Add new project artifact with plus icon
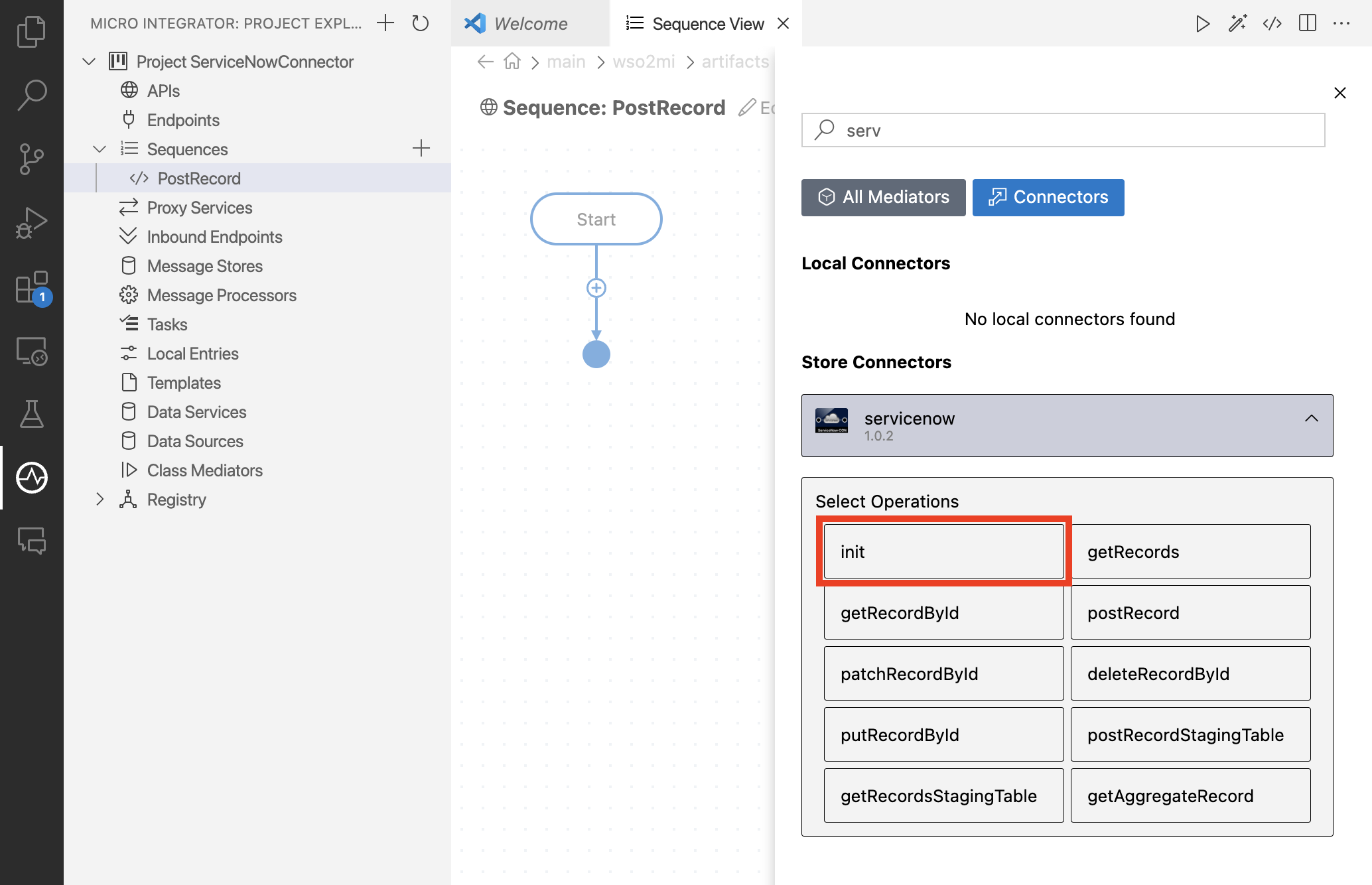 pyautogui.click(x=385, y=23)
